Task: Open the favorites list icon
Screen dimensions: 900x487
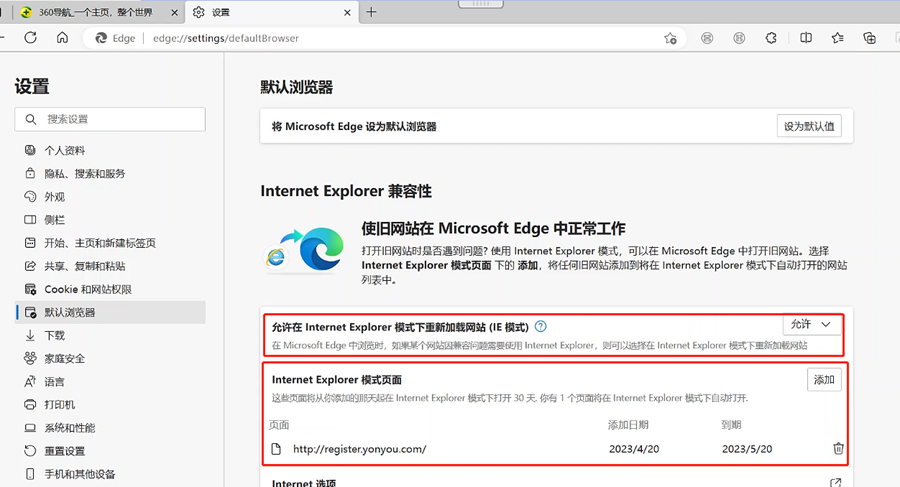Action: click(837, 38)
